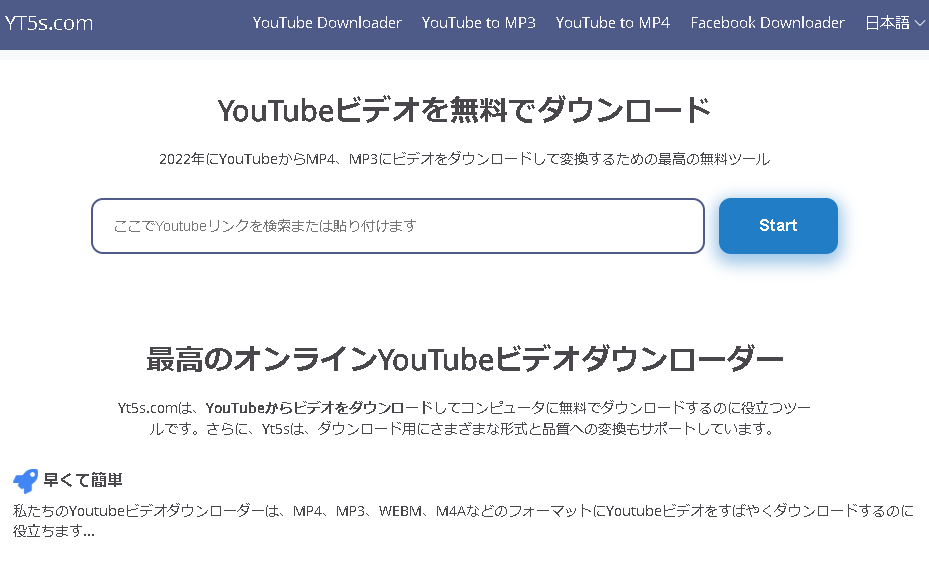
Task: Go to YouTube to MP3 page
Action: [478, 23]
